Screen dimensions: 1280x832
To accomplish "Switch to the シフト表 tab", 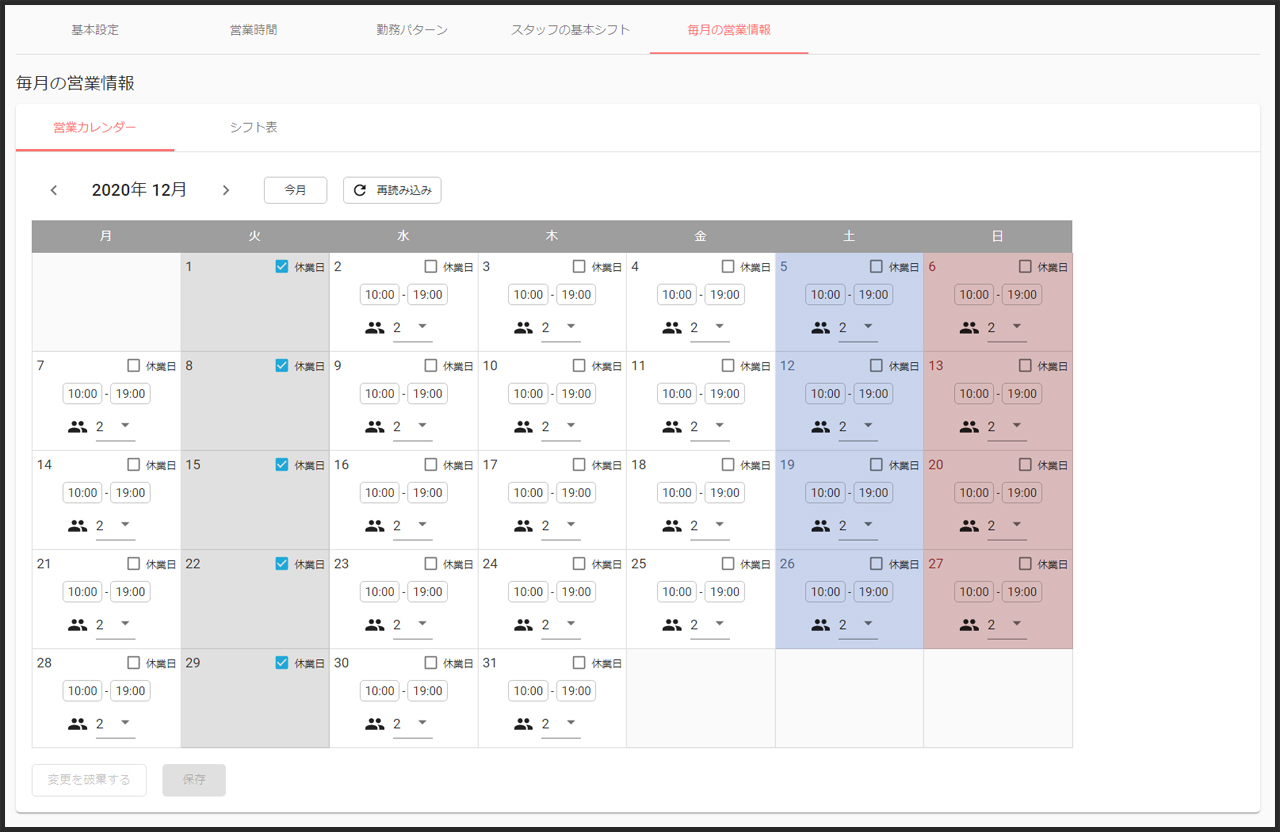I will 253,128.
